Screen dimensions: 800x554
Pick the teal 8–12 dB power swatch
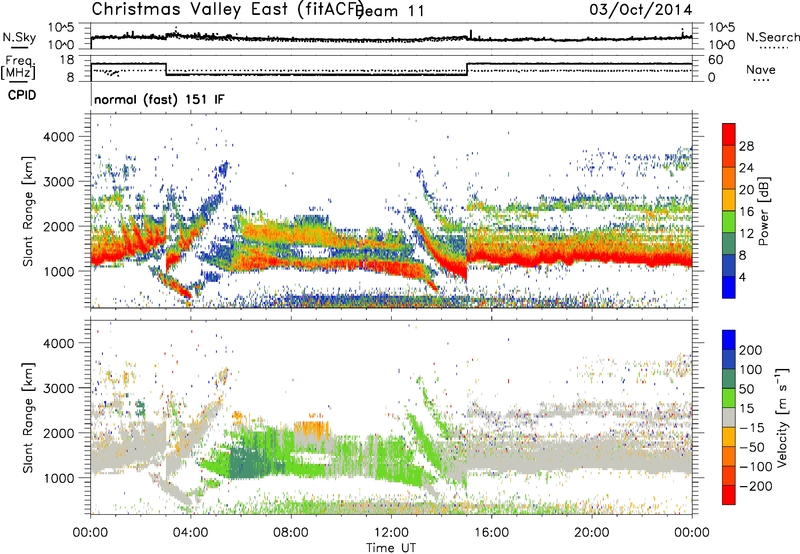tap(729, 244)
